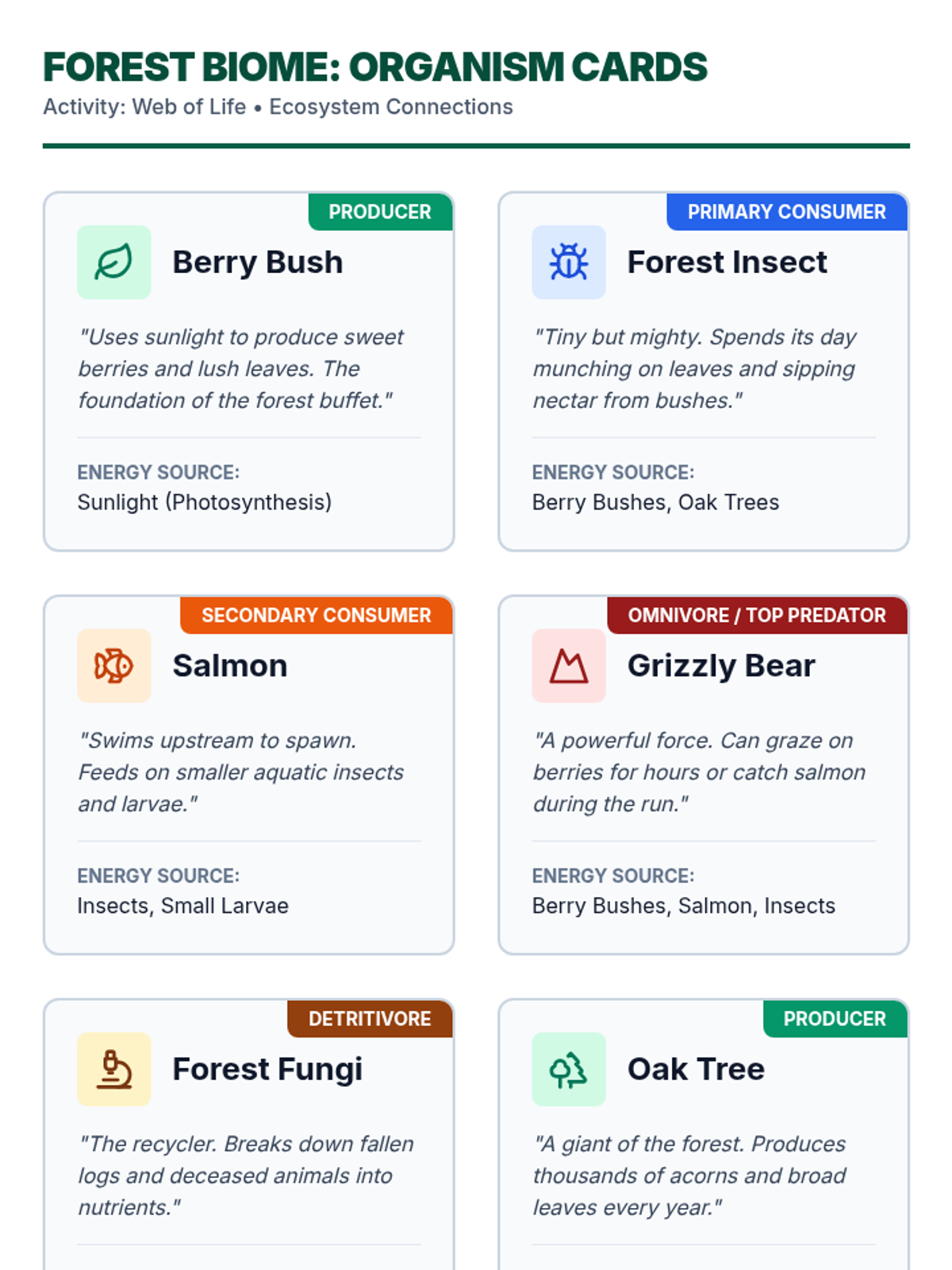
Task: Click the Producer badge on Oak Tree
Action: 834,1018
